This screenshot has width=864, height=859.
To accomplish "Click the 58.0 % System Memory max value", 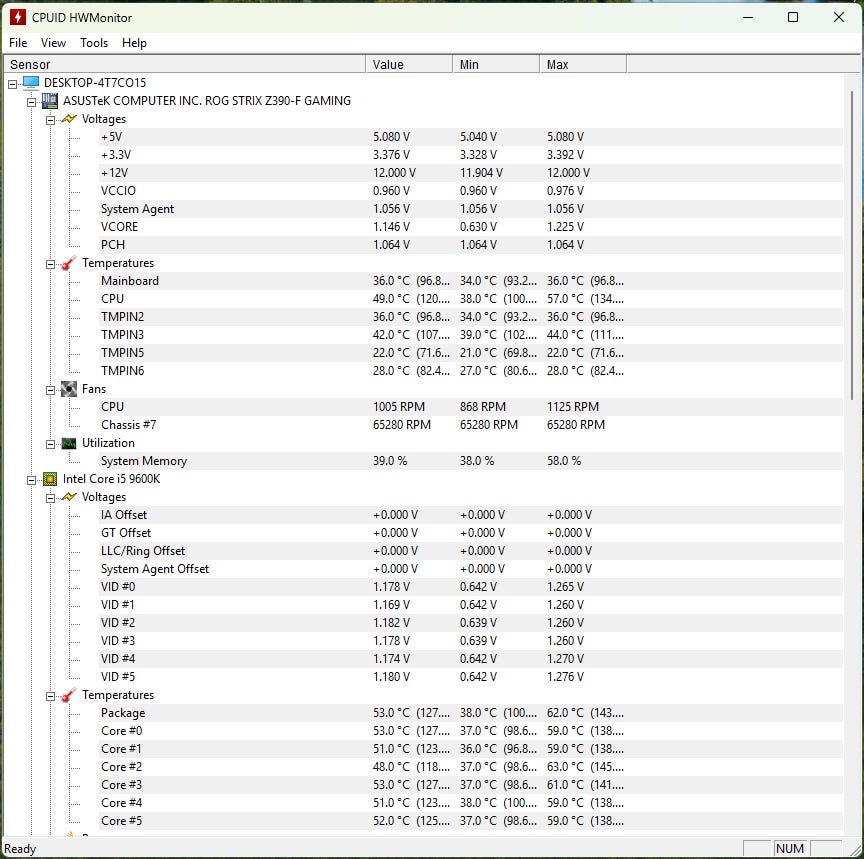I will [x=564, y=461].
